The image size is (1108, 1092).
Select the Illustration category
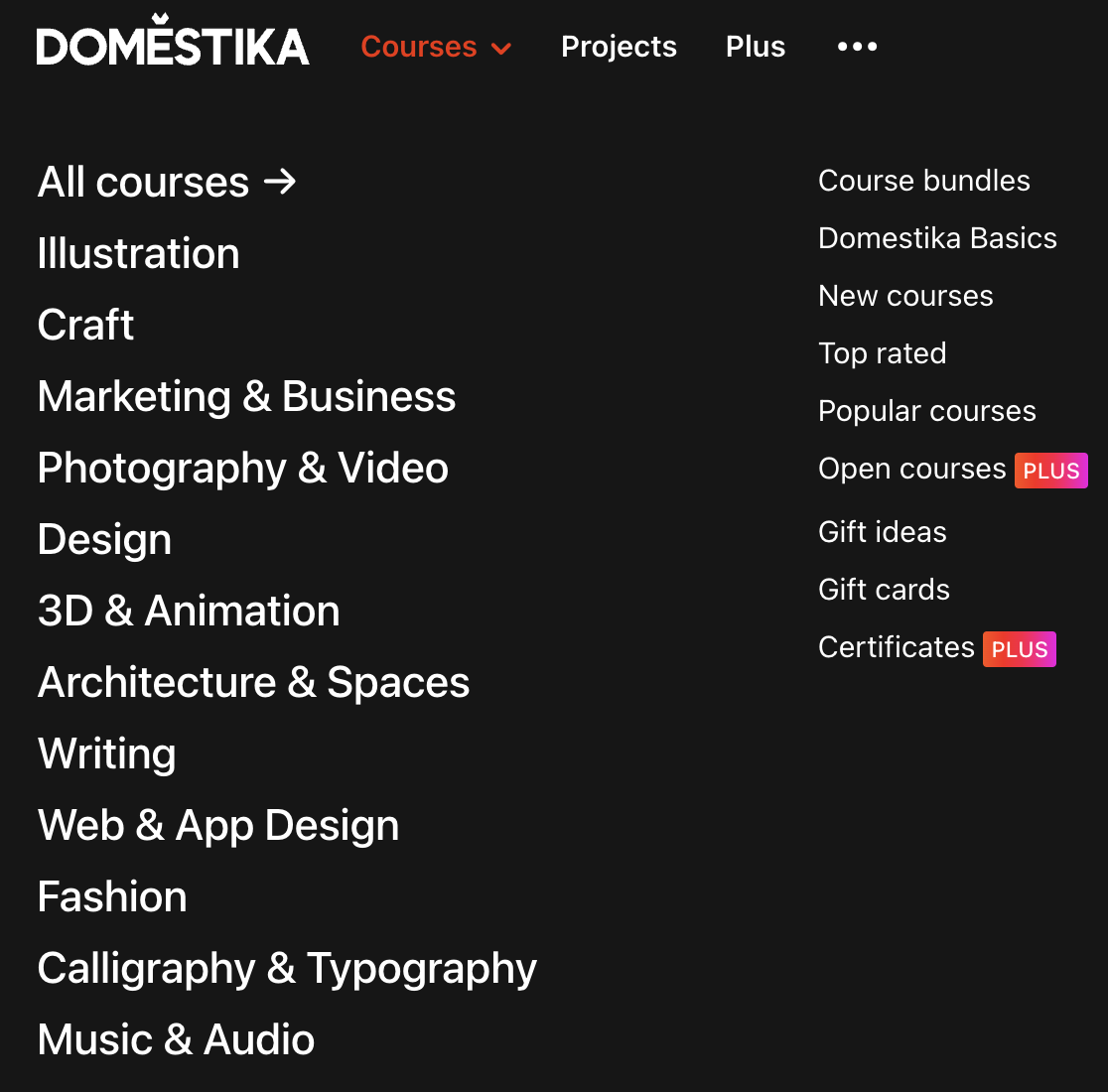point(139,253)
